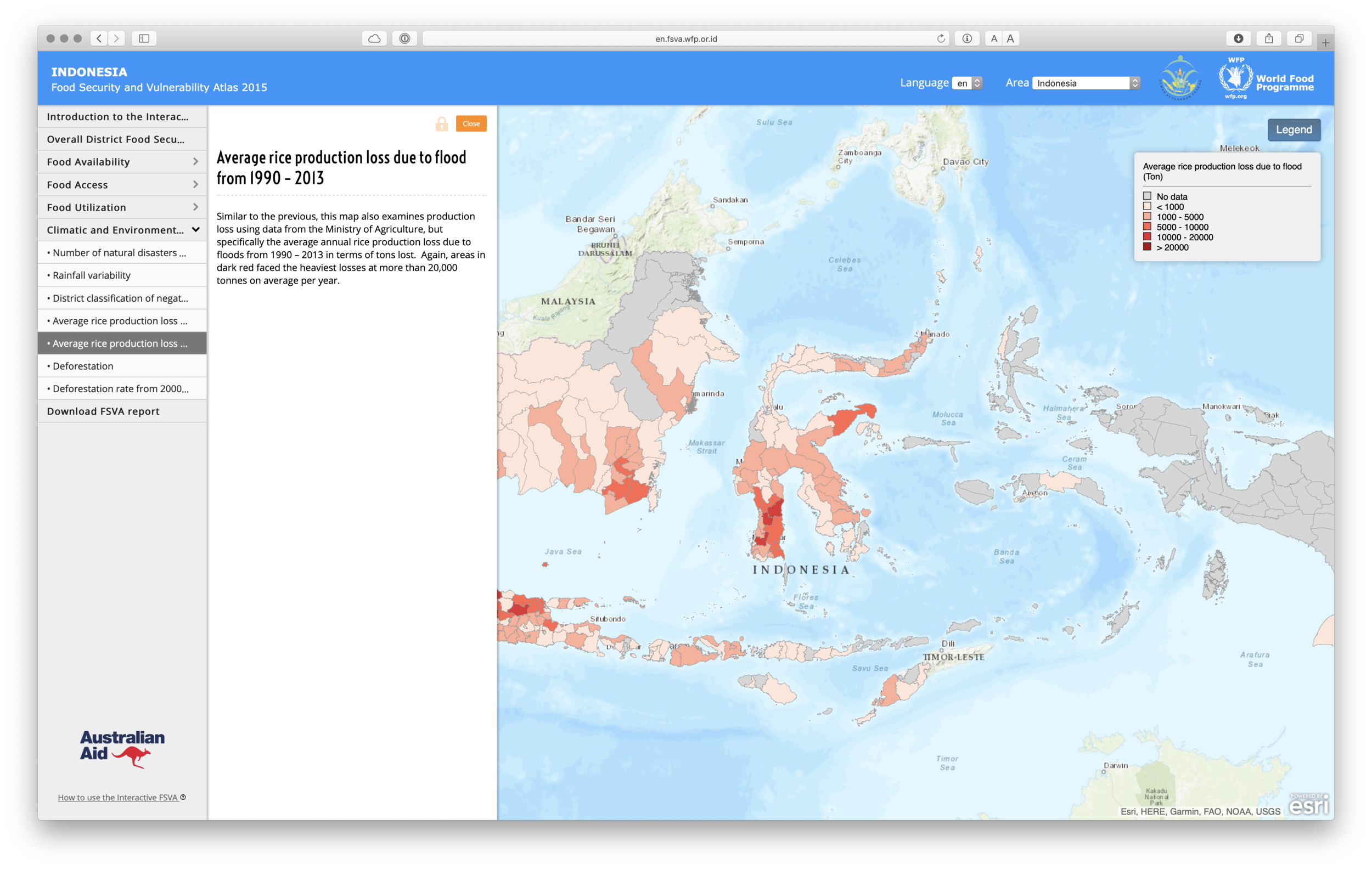Select Deforestation rate from 2000 item
1372x870 pixels.
pyautogui.click(x=122, y=389)
